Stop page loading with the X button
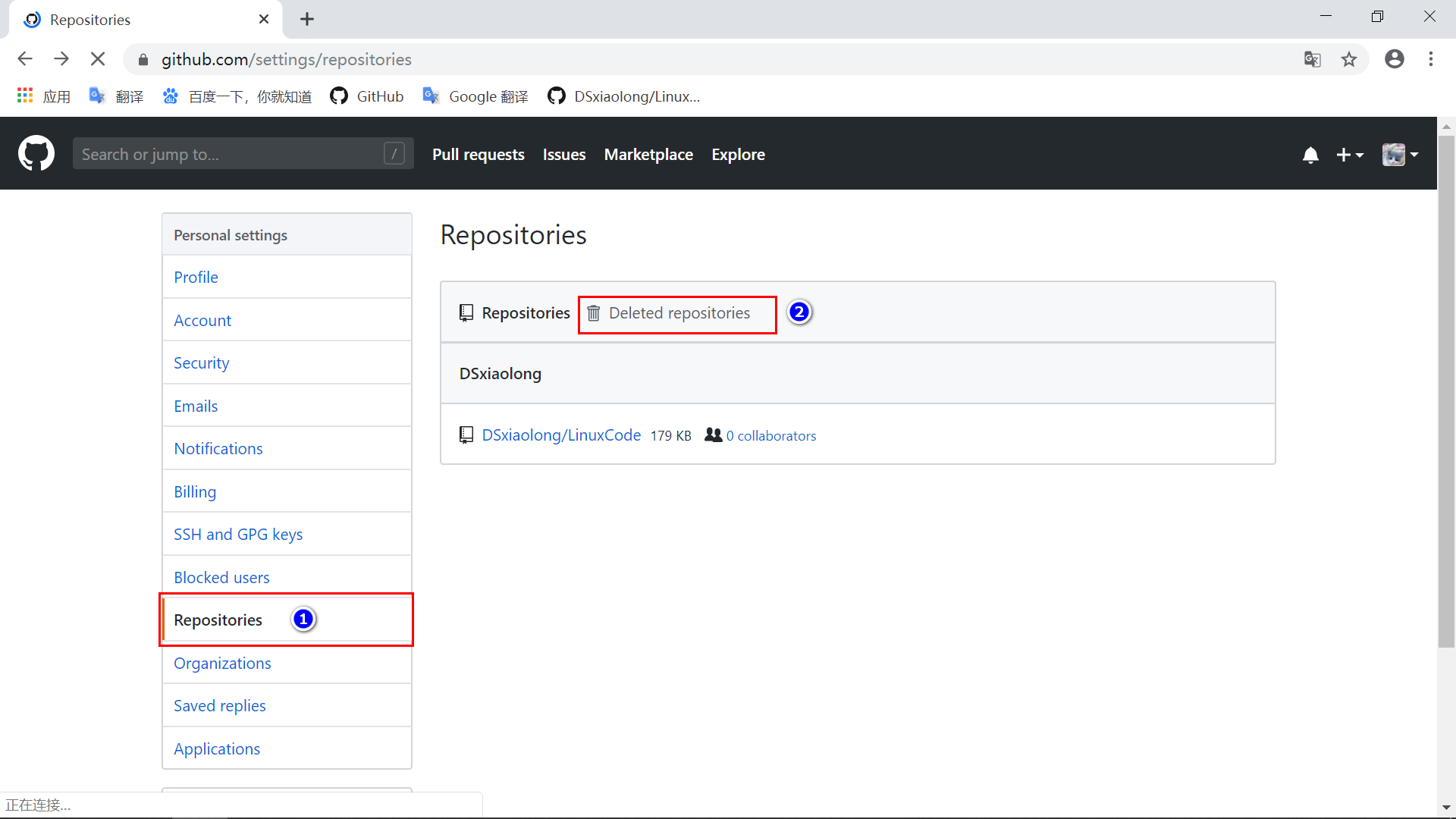Viewport: 1456px width, 819px height. [x=98, y=59]
